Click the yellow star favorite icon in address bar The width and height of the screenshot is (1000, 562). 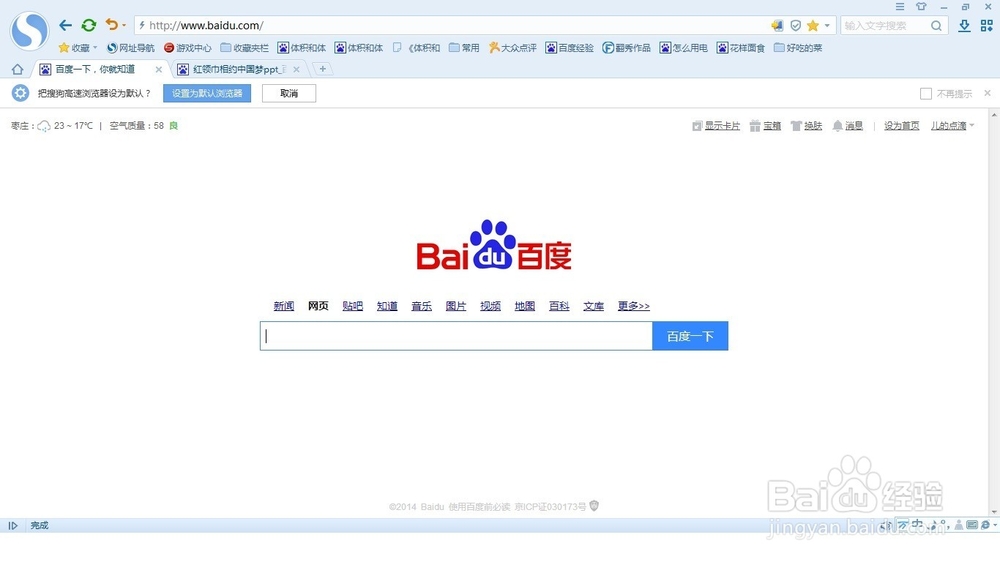(812, 26)
